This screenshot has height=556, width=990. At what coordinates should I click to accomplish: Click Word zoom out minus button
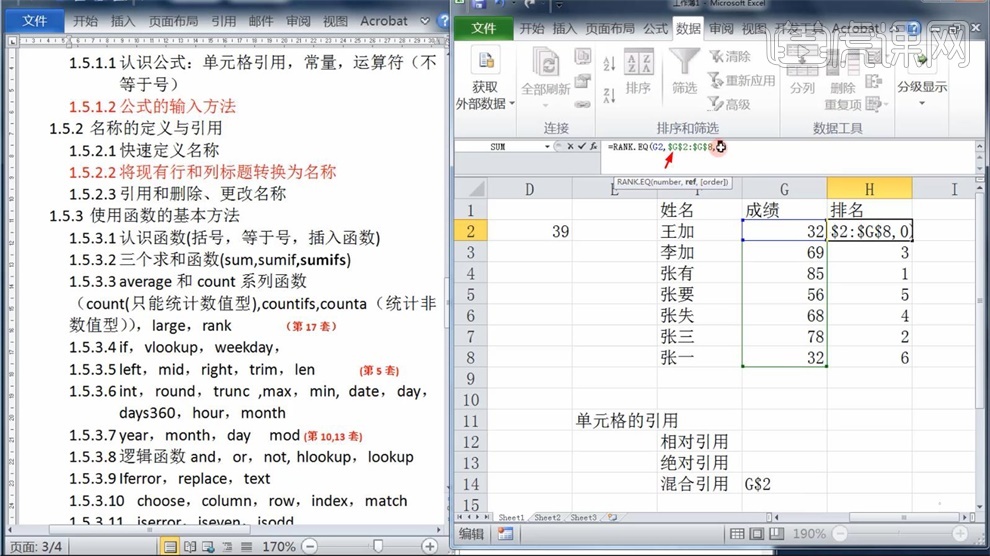pyautogui.click(x=309, y=547)
